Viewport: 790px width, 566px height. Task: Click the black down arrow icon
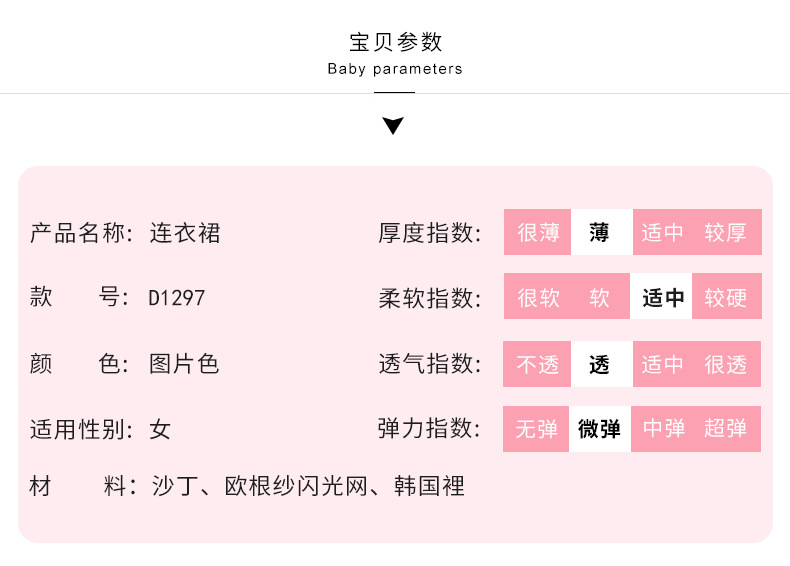point(394,126)
